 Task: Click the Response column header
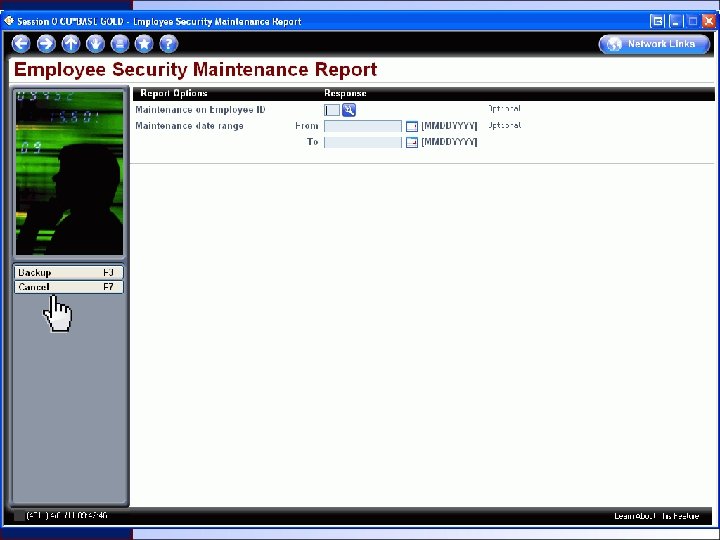coord(345,93)
